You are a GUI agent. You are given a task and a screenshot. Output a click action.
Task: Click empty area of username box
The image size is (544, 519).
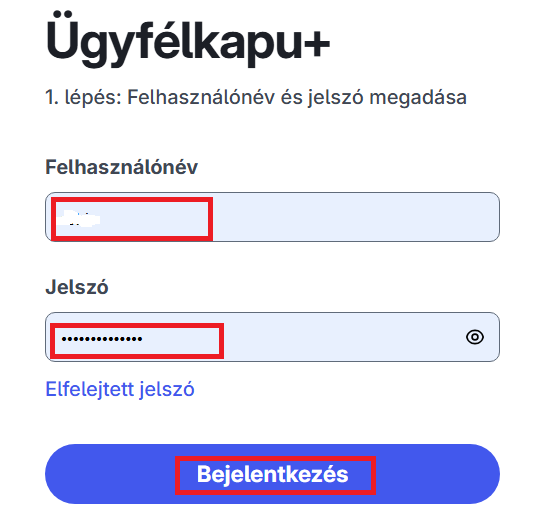point(354,217)
